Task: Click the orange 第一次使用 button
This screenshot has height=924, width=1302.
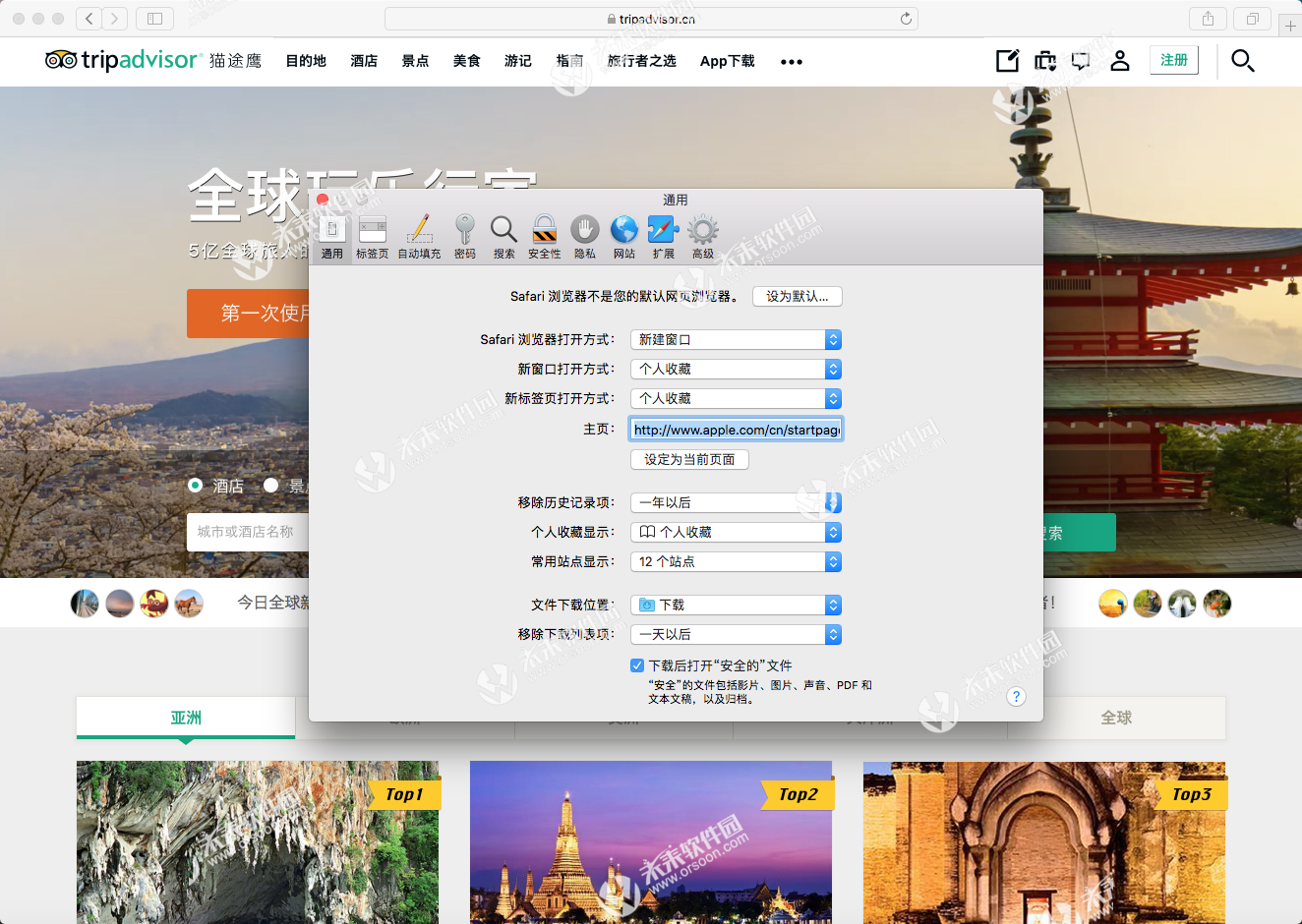Action: coord(249,314)
